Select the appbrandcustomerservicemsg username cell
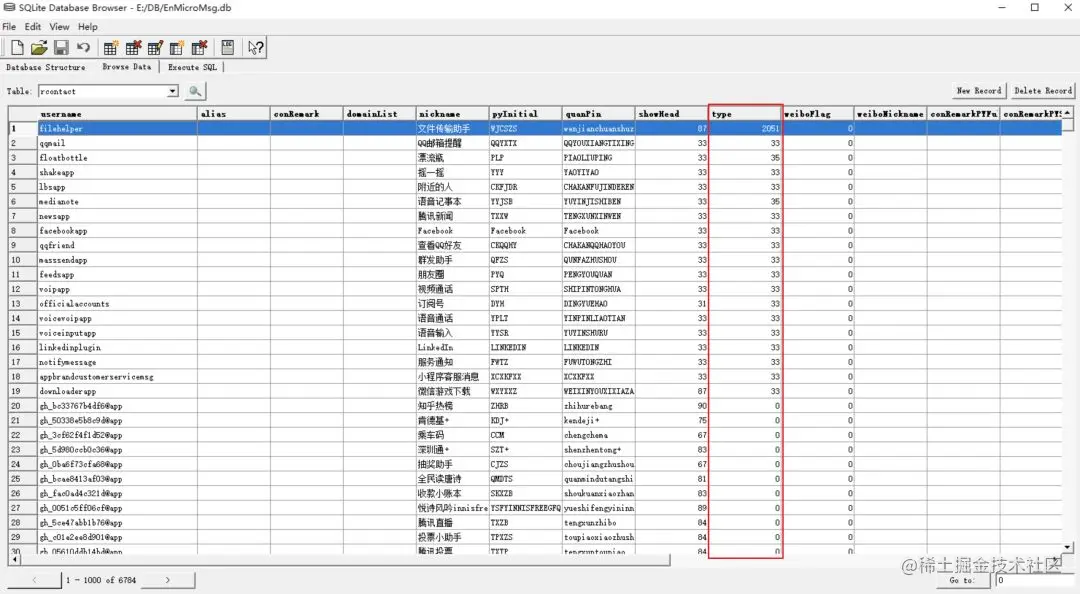Image resolution: width=1080 pixels, height=594 pixels. click(x=117, y=376)
